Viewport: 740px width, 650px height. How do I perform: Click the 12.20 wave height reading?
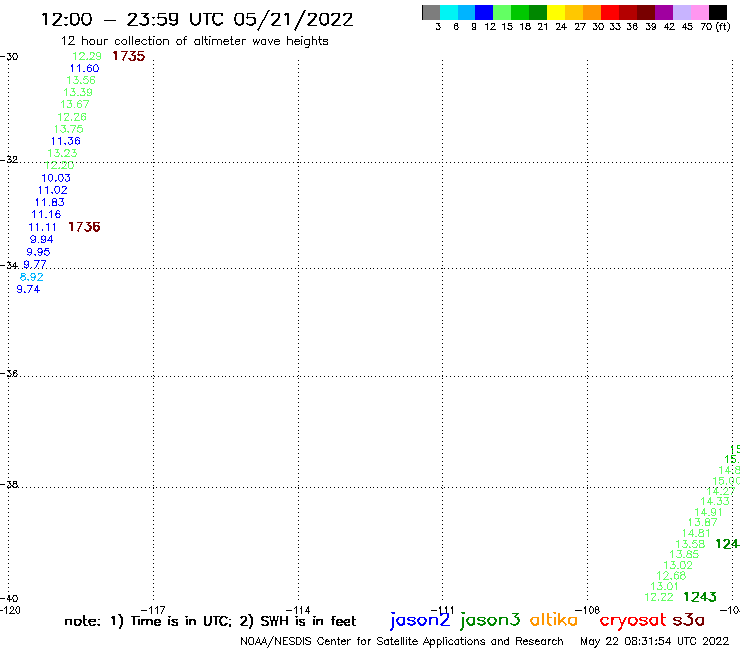pos(59,166)
